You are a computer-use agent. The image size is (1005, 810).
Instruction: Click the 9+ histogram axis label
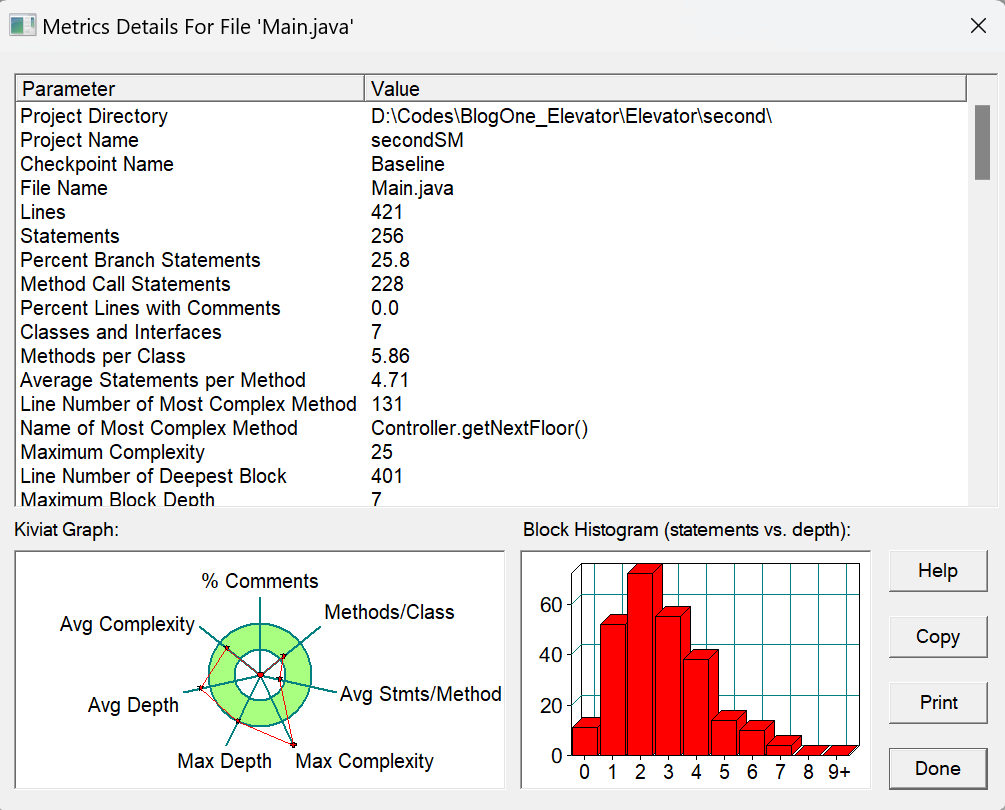[839, 772]
